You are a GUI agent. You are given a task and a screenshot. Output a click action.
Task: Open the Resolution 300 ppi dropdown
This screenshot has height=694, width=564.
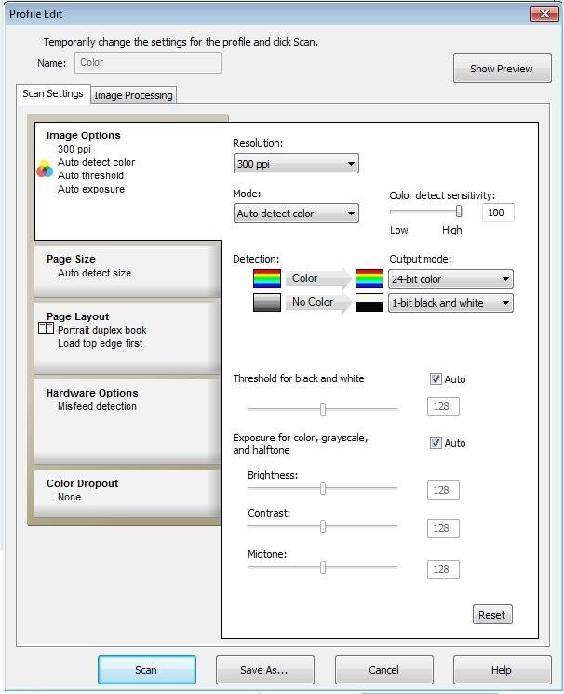(296, 164)
